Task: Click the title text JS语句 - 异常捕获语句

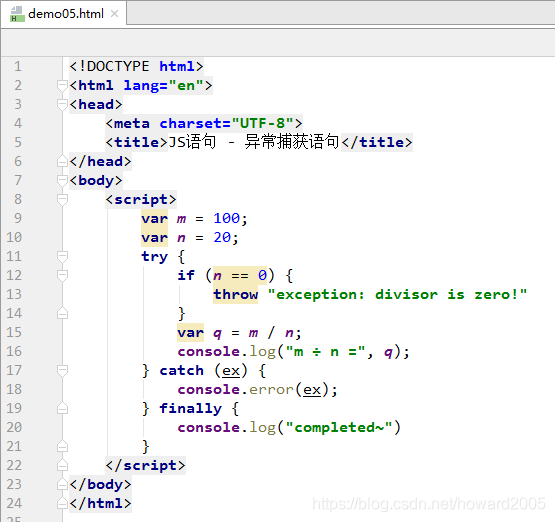Action: [253, 142]
